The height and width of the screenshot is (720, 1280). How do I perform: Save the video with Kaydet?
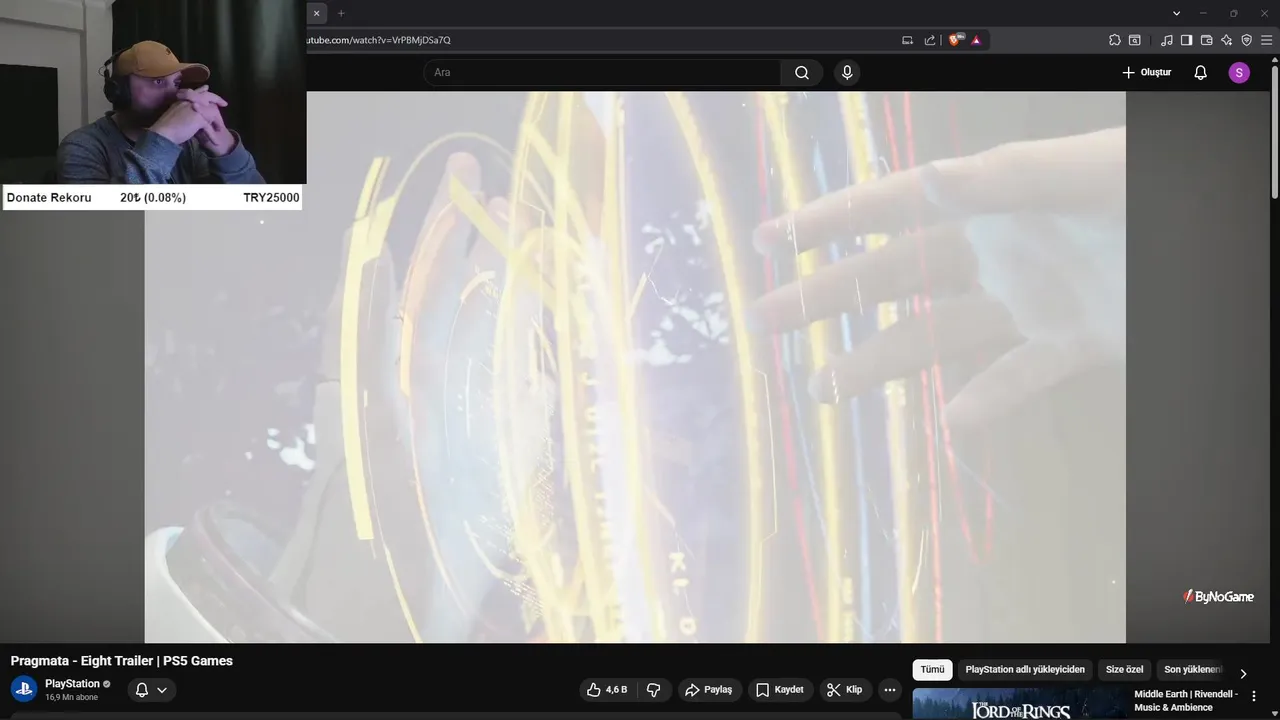pos(780,690)
